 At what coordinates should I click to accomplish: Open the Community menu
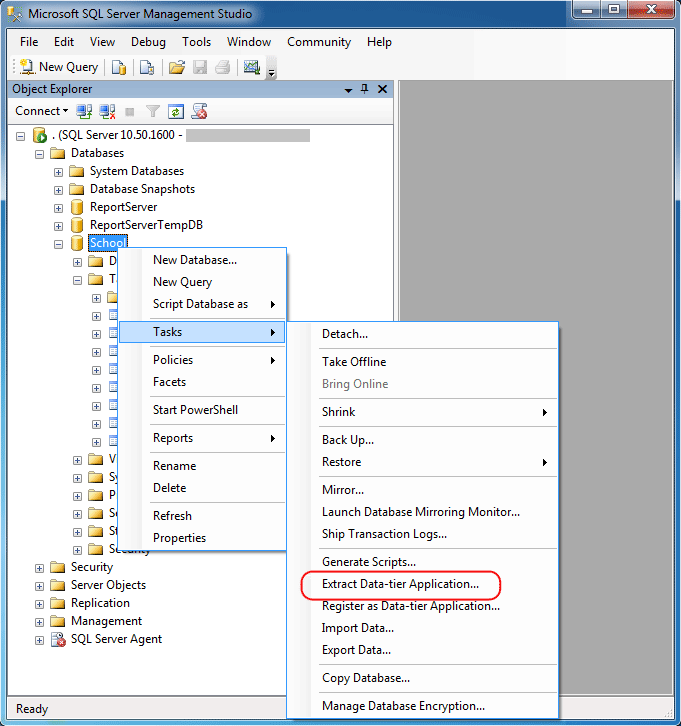coord(319,42)
